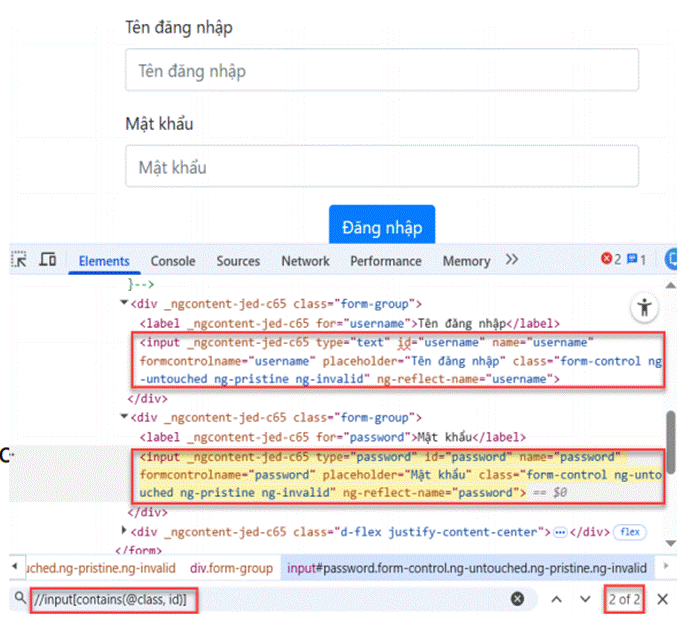Click the Đăng nhập button

tap(382, 227)
